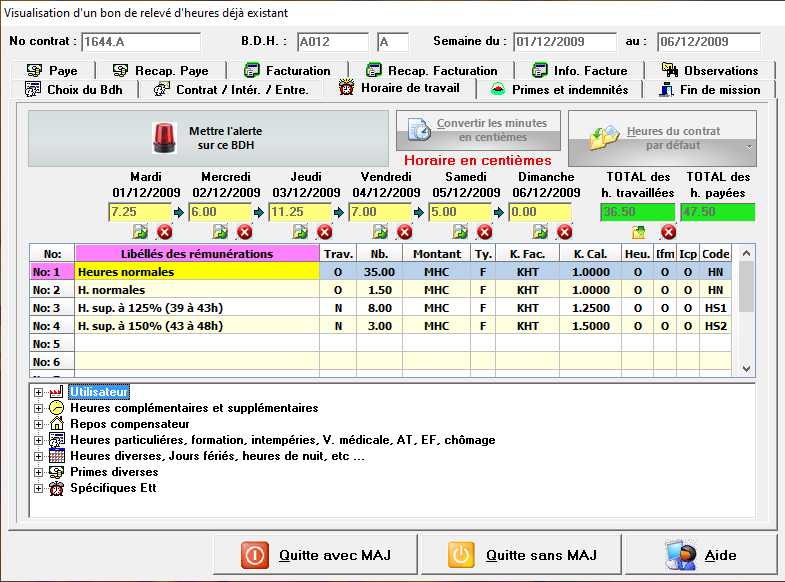Click the yellow folder icon under total travaillées
785x582 pixels.
point(640,232)
